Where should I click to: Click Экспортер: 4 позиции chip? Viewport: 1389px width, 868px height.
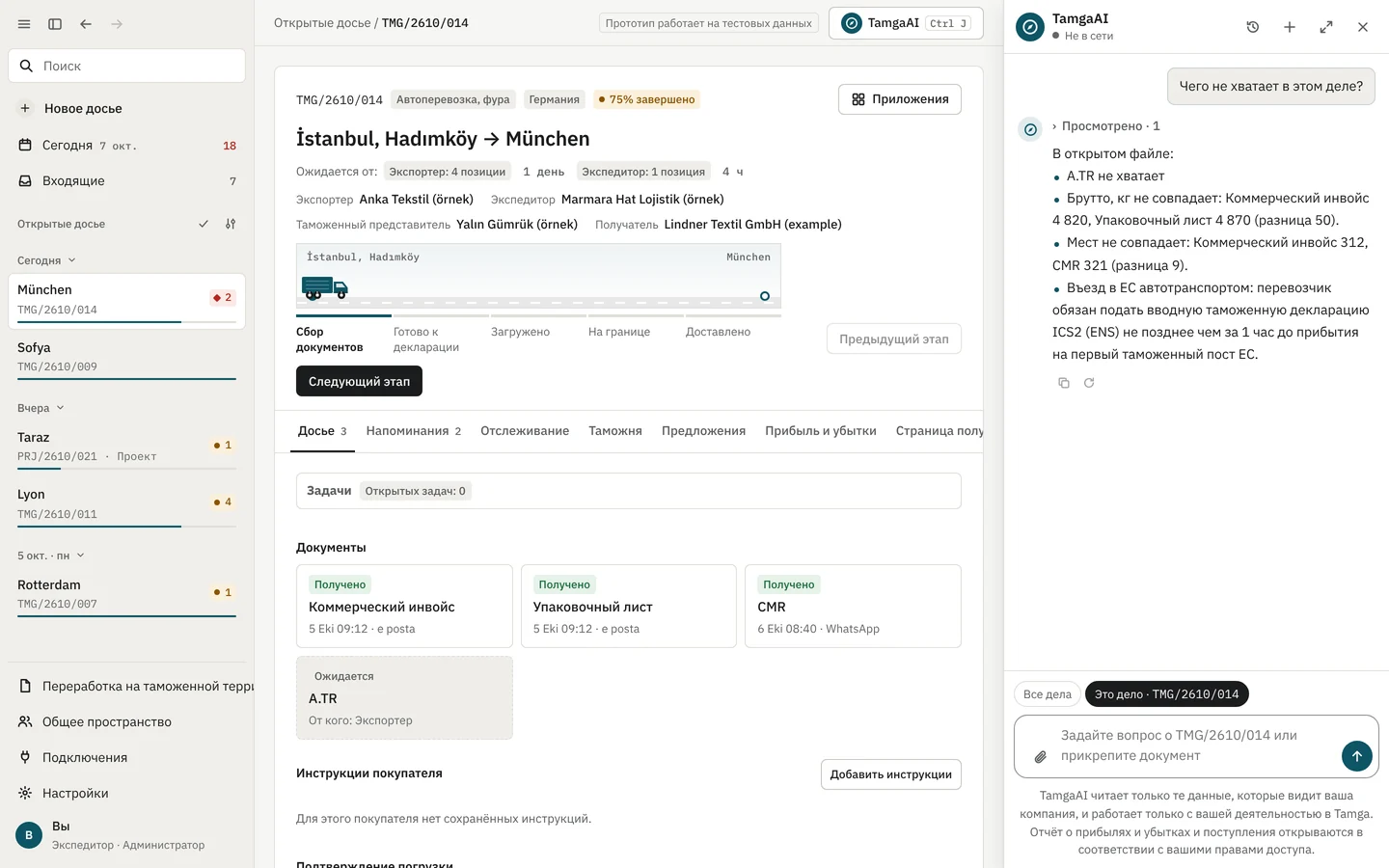click(x=447, y=172)
